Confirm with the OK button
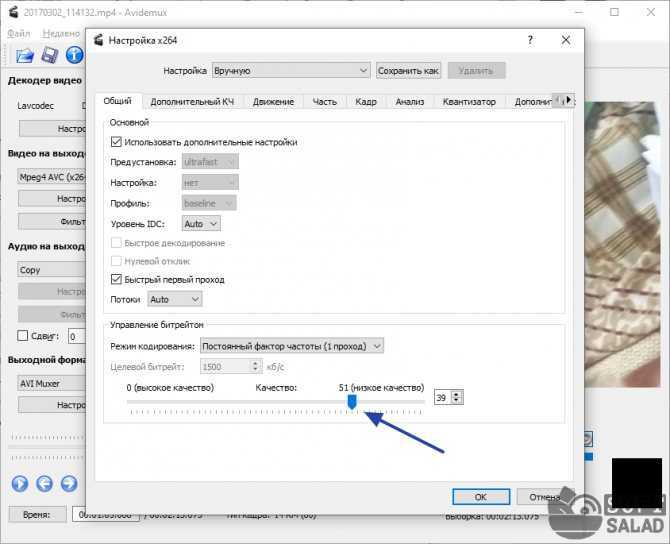This screenshot has width=670, height=544. [x=481, y=497]
